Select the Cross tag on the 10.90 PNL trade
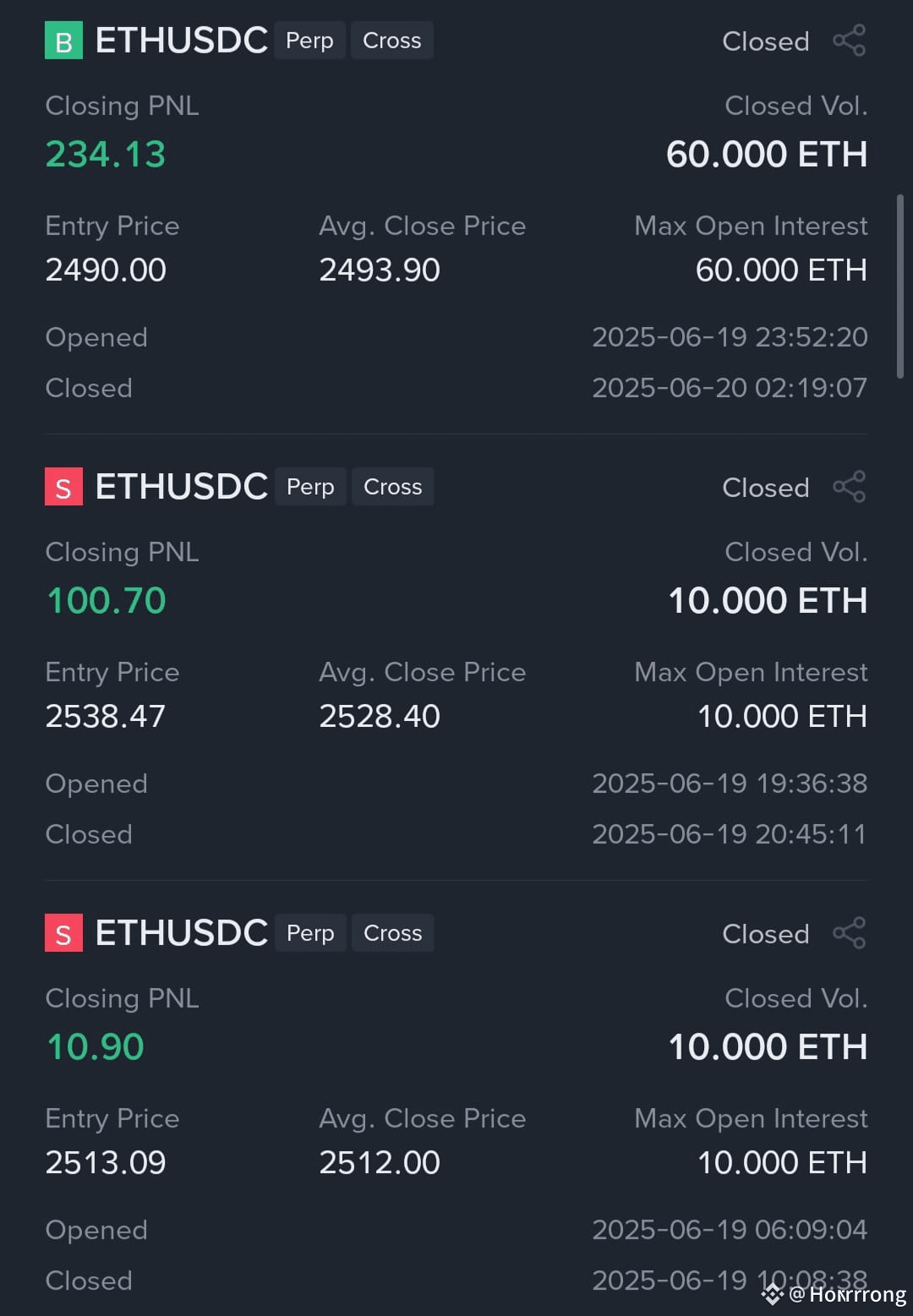The image size is (913, 1316). [x=393, y=933]
